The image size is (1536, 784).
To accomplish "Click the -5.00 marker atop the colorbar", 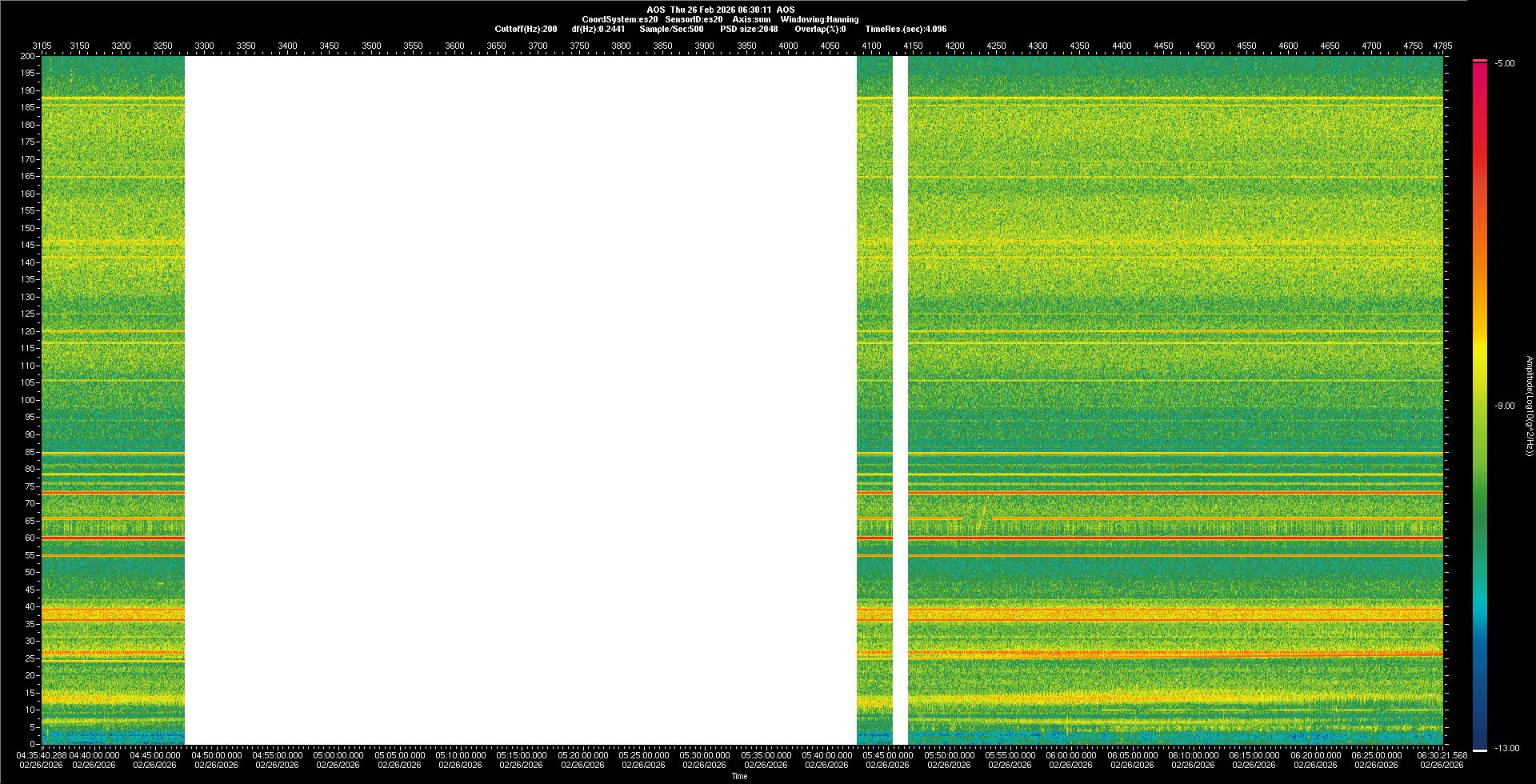I will click(1504, 63).
